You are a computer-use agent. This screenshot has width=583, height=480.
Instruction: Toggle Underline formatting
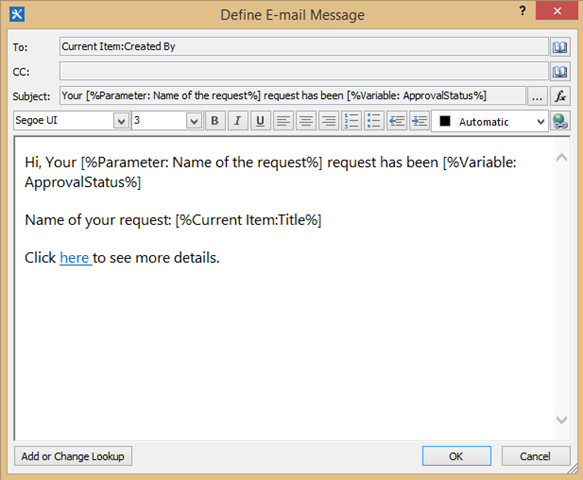pyautogui.click(x=260, y=121)
